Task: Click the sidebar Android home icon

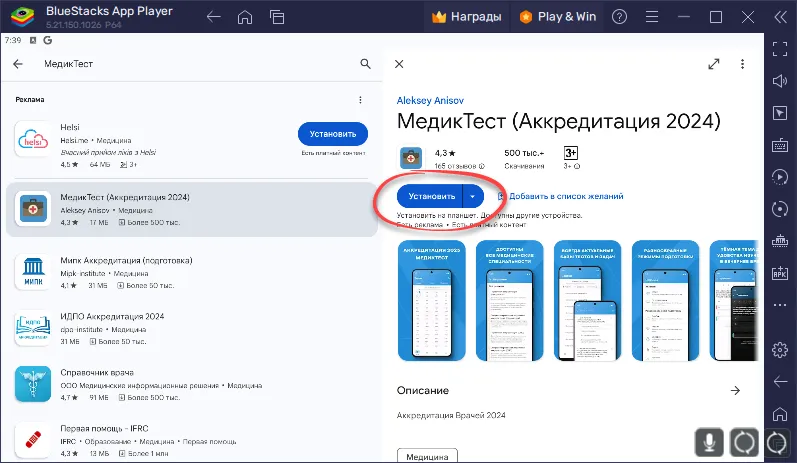Action: click(780, 414)
